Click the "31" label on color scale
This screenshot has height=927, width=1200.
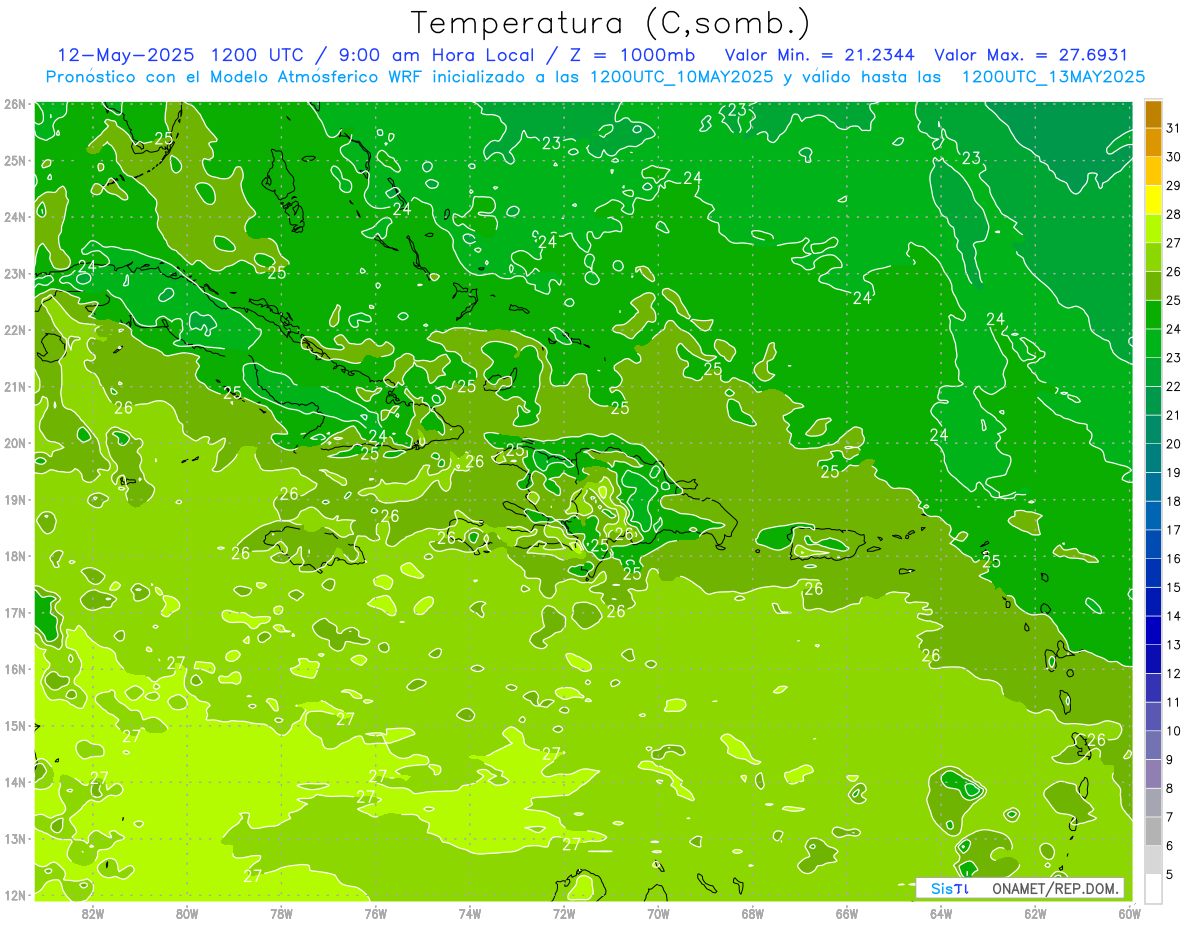pos(1173,128)
